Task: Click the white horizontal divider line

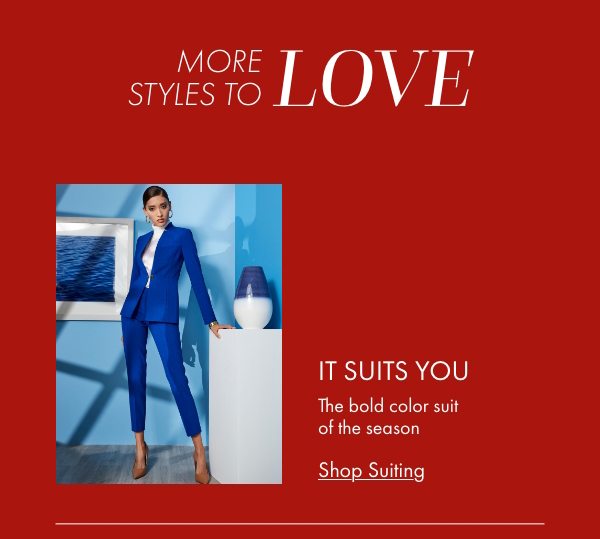Action: tap(300, 524)
